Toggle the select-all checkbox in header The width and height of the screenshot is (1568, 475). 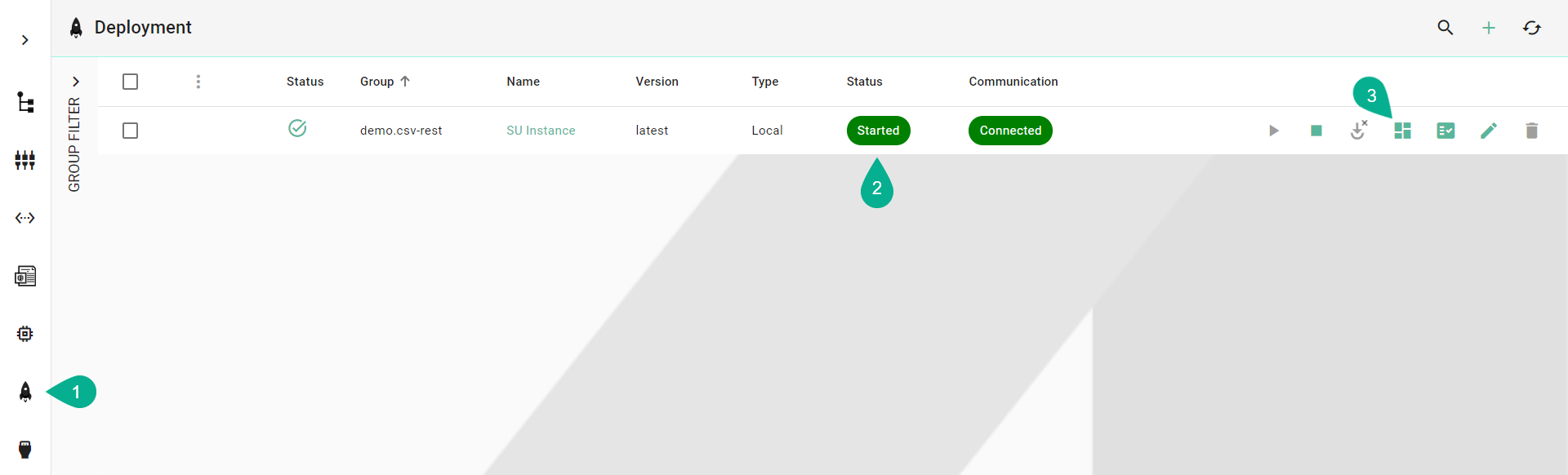(130, 82)
